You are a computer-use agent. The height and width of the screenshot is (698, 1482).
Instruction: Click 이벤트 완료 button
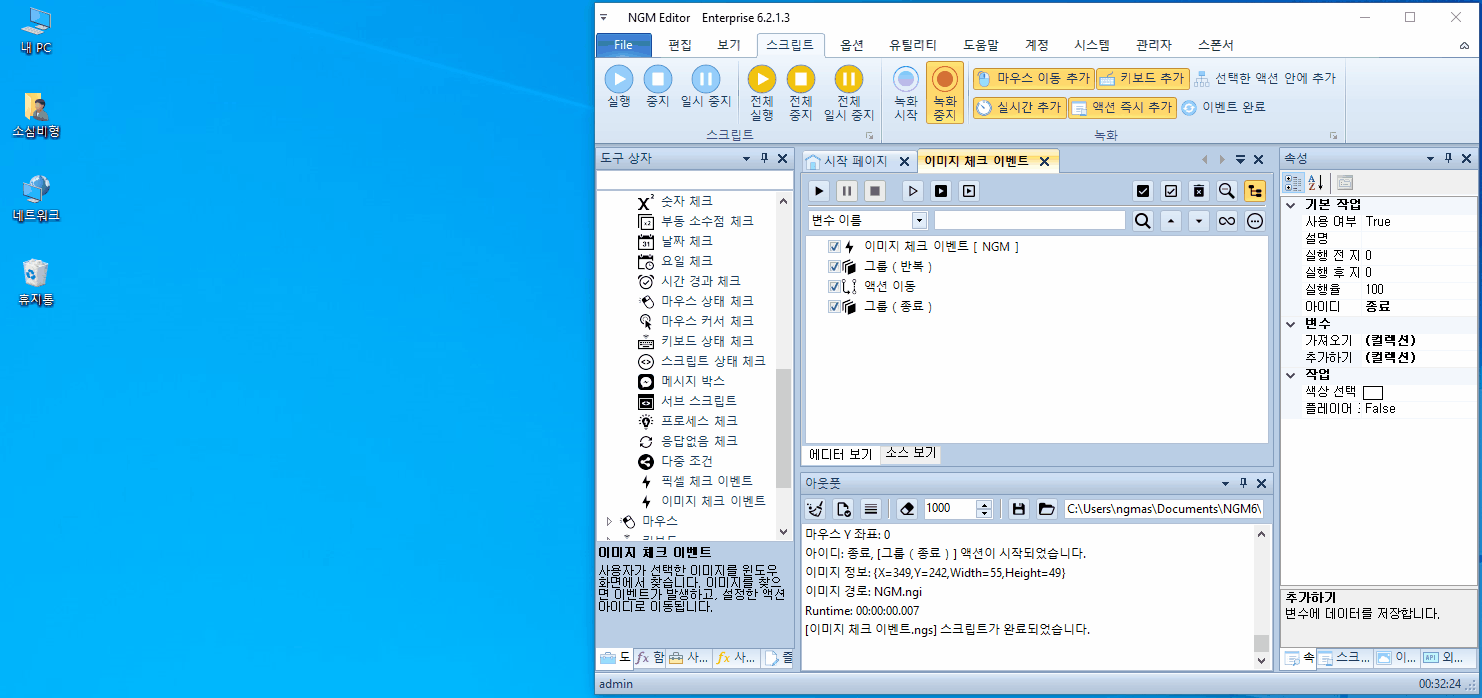(x=1223, y=108)
